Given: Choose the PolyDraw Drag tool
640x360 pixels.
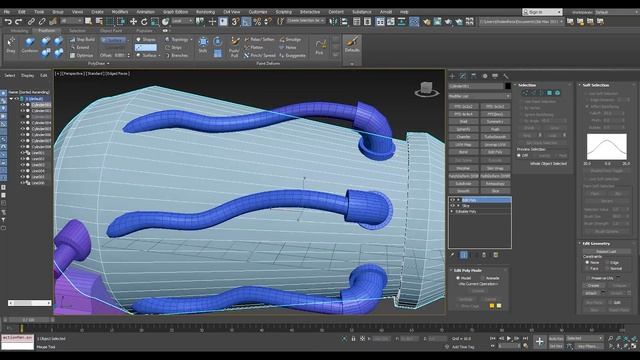Looking at the screenshot, I should tap(11, 44).
